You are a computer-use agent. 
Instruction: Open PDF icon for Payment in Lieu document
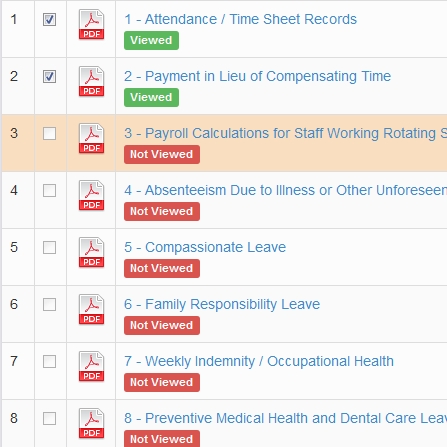click(x=91, y=82)
